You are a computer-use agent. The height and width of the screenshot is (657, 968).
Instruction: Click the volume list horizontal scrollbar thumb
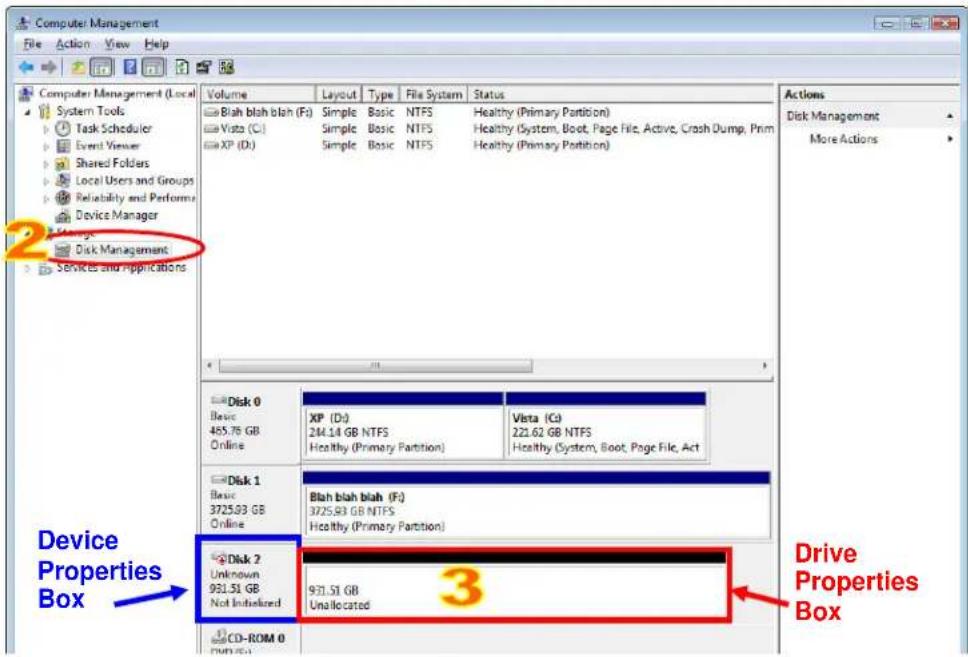coord(375,366)
